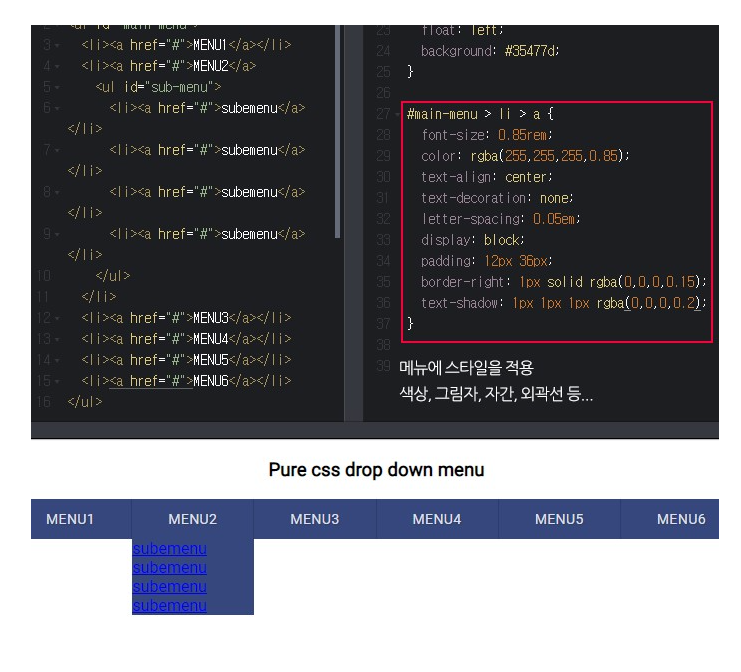Click the Pure css drop down menu heading

point(376,470)
